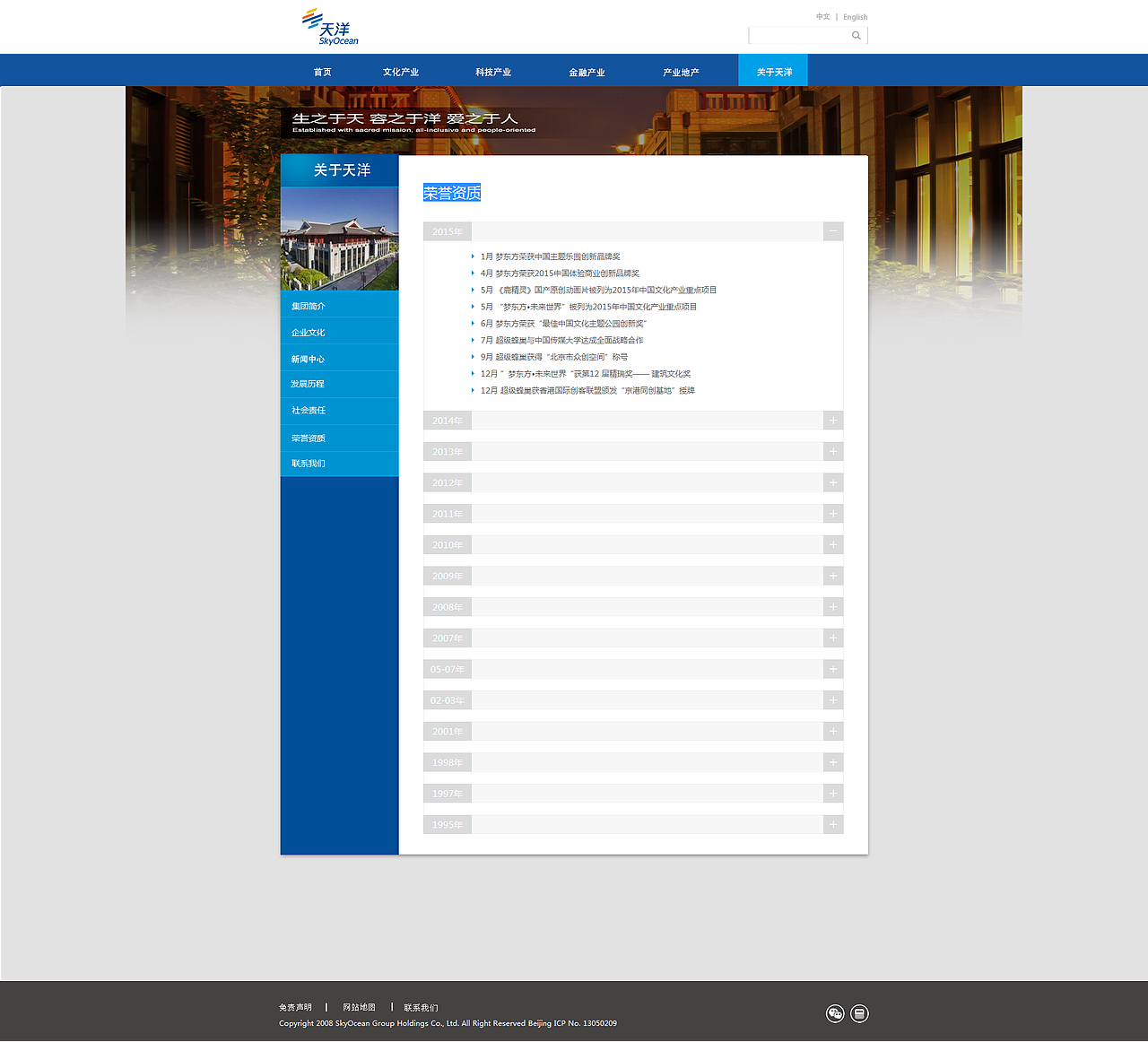
Task: Open the 产业地产 menu item
Action: click(x=681, y=72)
